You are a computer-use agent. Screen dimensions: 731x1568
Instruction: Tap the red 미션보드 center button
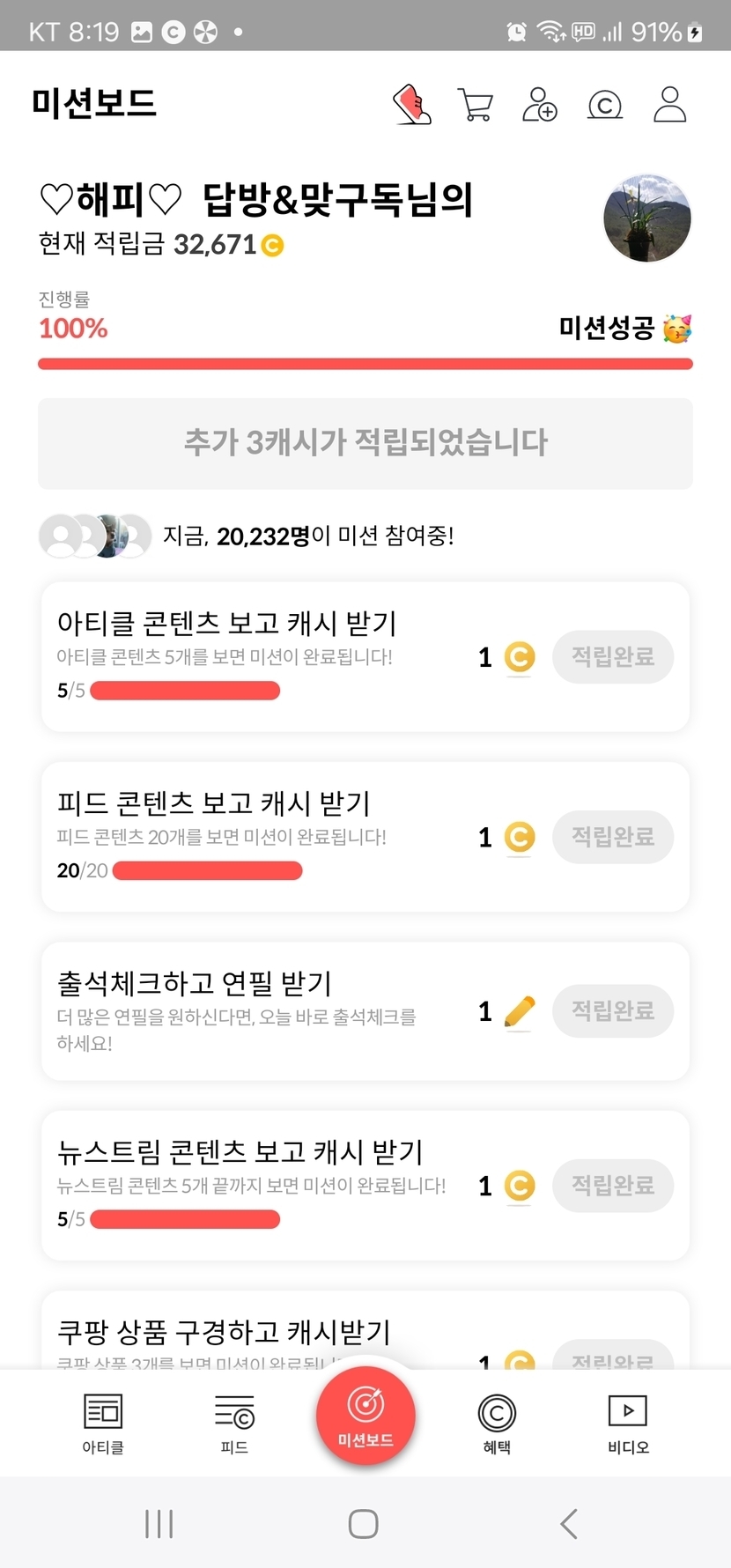[365, 1416]
